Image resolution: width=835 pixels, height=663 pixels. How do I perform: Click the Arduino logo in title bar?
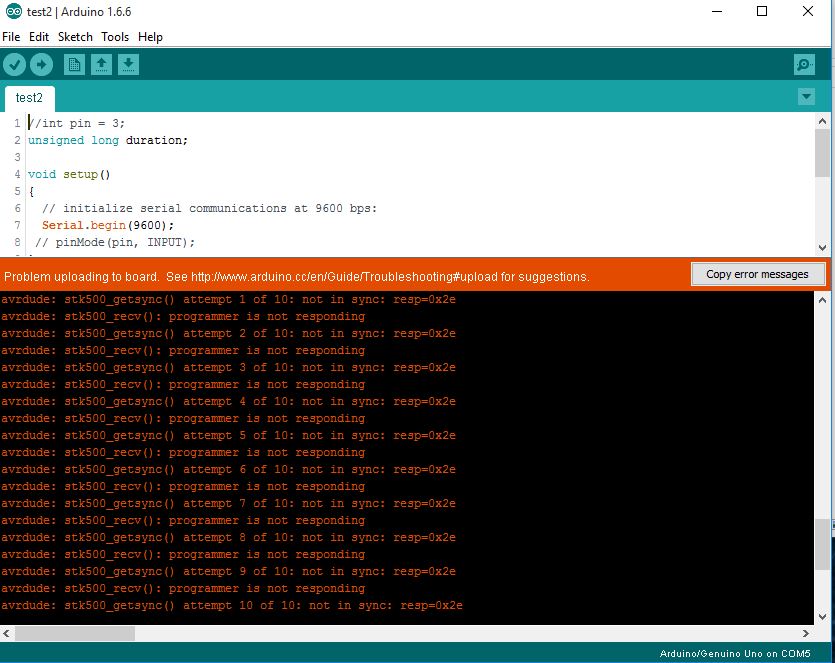click(x=13, y=11)
